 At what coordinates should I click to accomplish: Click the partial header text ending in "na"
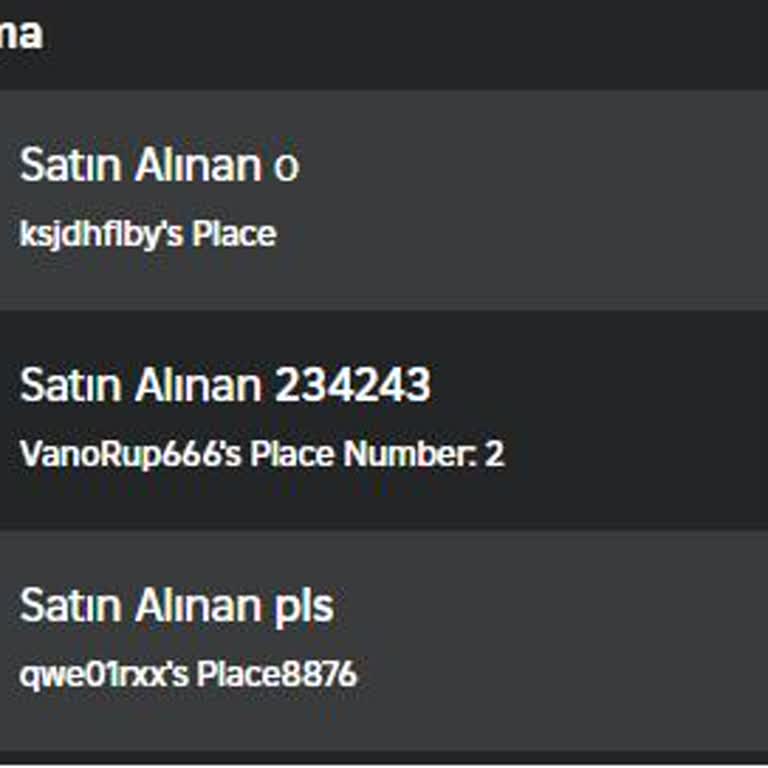point(20,34)
